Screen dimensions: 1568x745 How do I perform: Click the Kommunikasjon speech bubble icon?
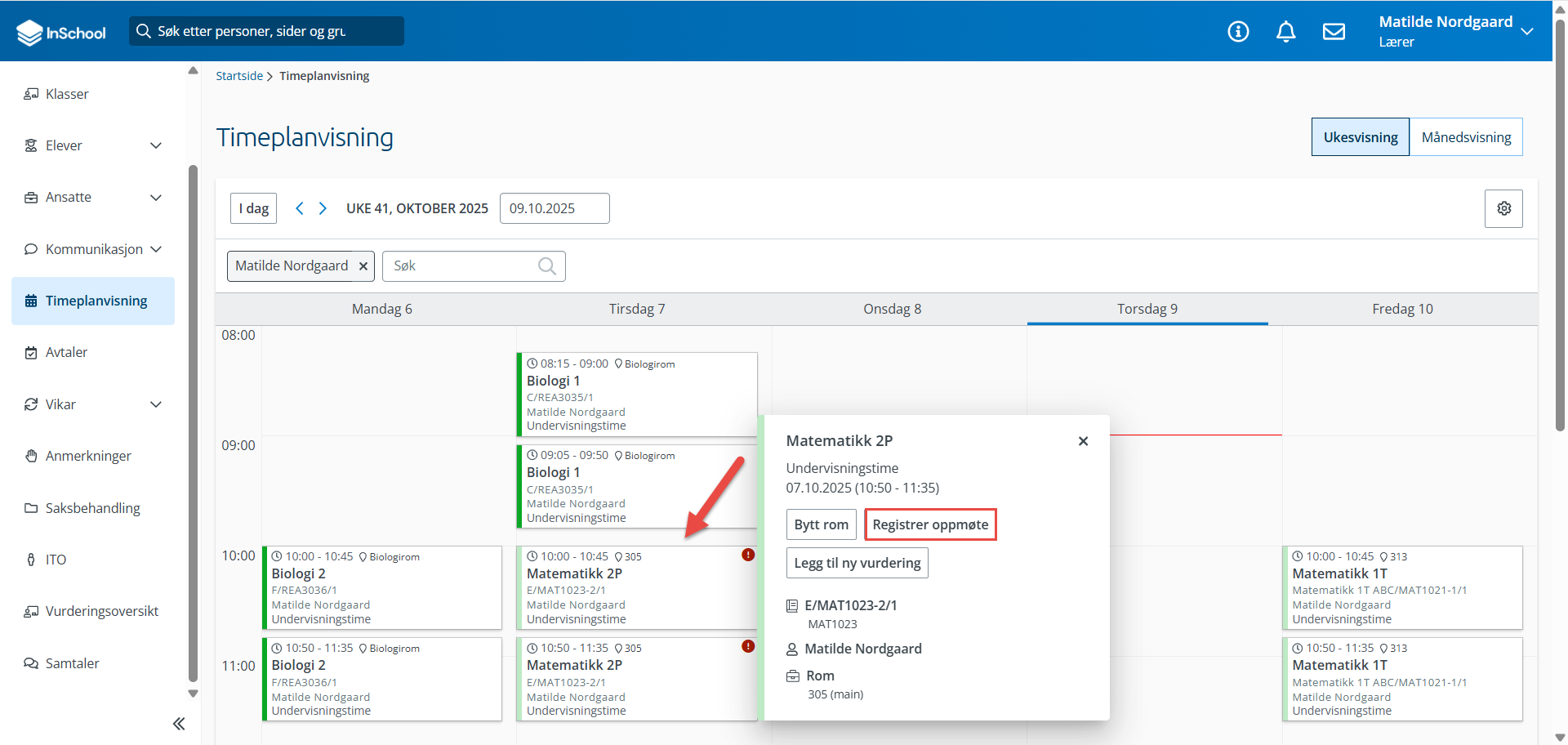point(31,249)
